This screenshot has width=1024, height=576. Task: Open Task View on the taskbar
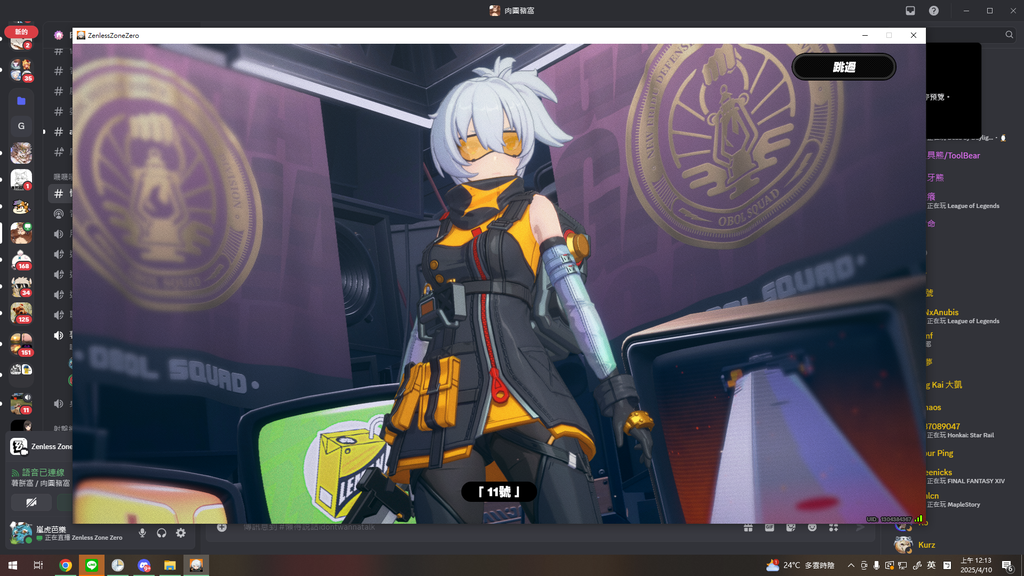pos(38,565)
